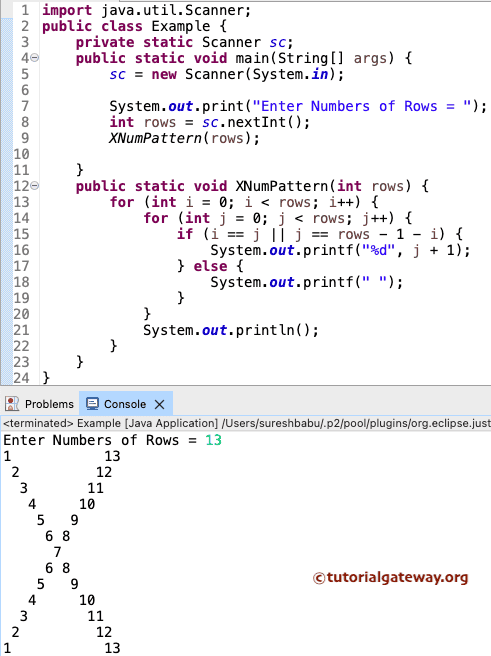Viewport: 491px width, 656px height.
Task: Click the green input value 13 in console
Action: [213, 440]
